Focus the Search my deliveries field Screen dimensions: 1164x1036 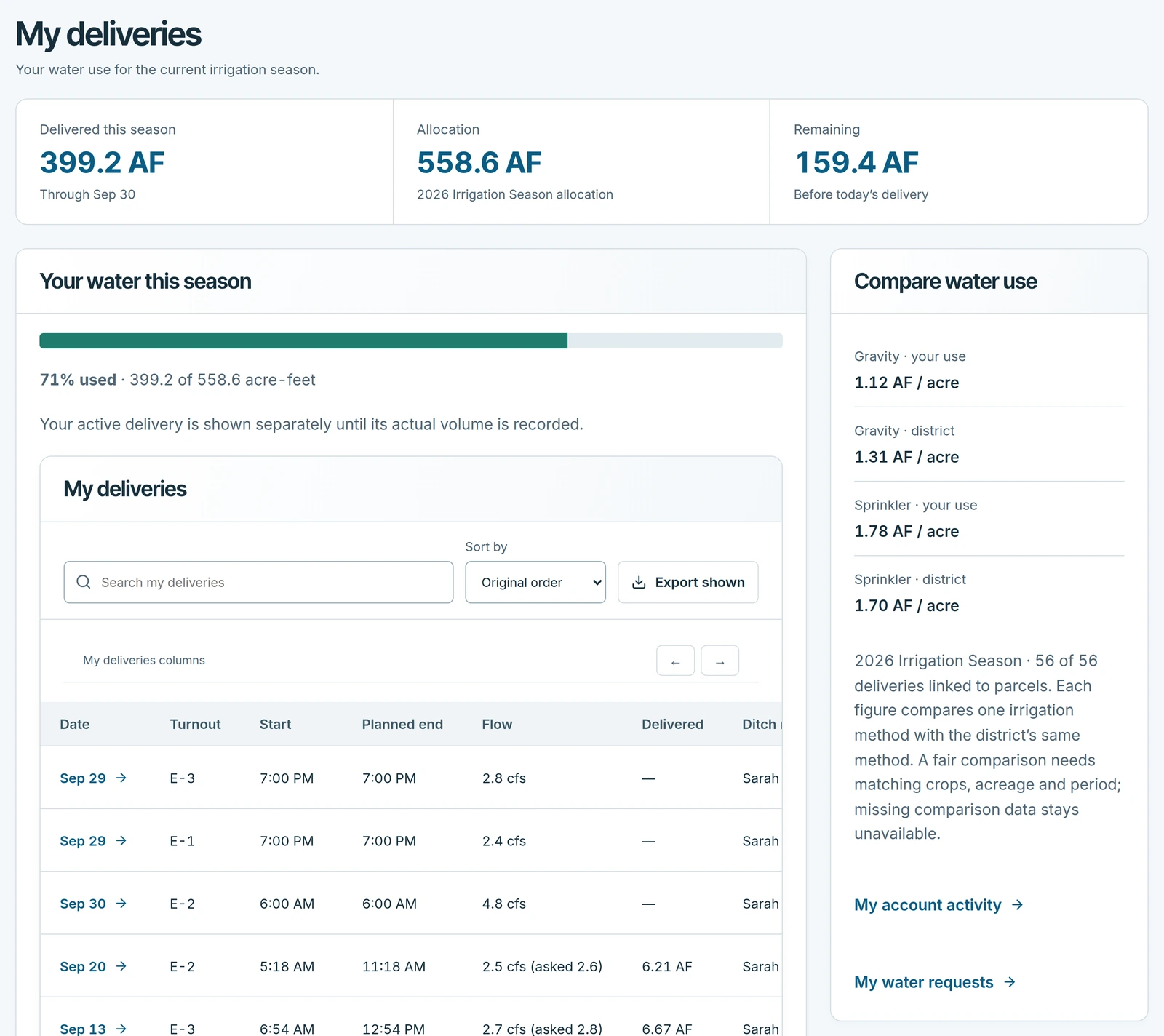coord(258,582)
